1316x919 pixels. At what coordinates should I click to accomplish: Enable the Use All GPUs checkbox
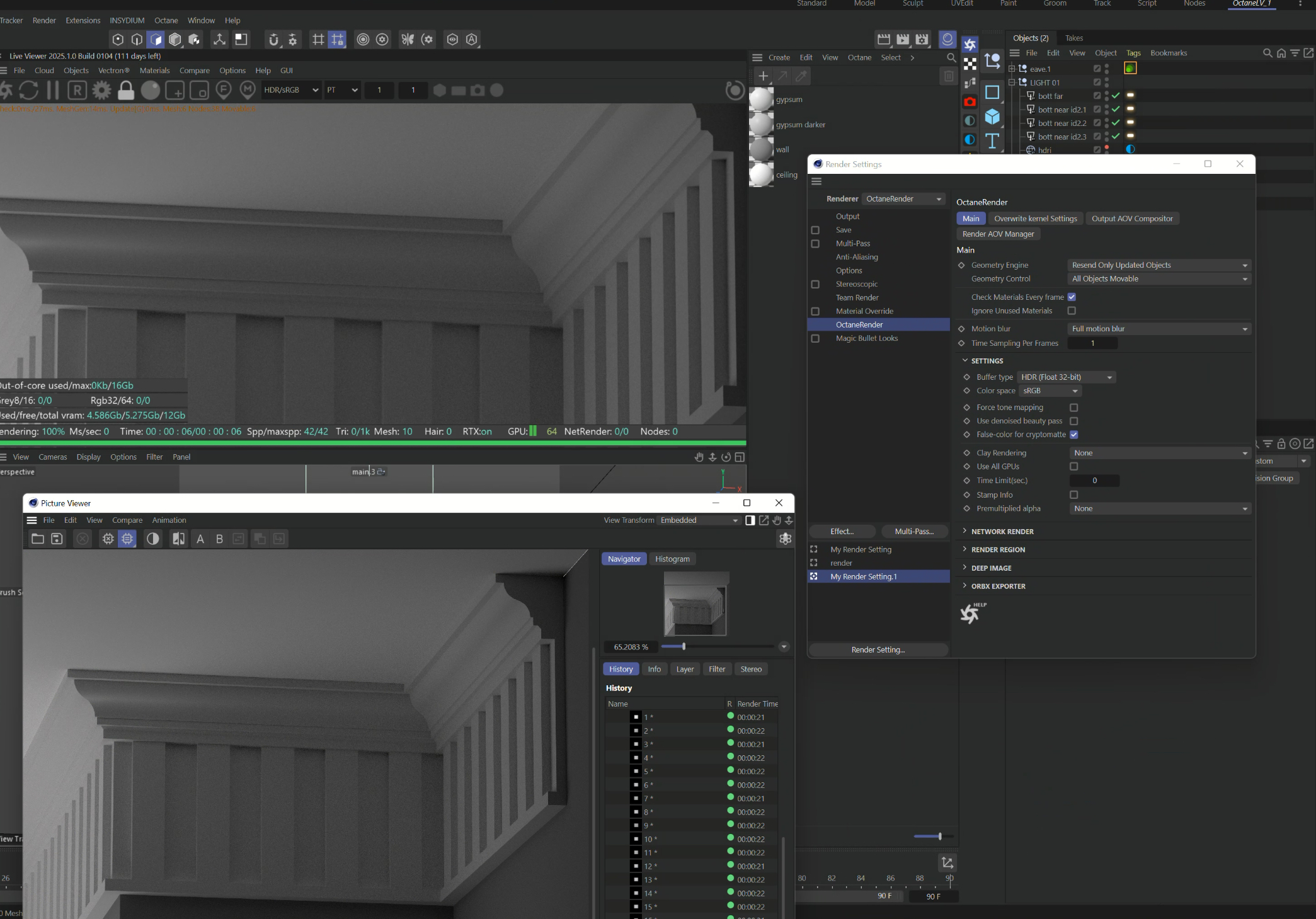point(1074,467)
